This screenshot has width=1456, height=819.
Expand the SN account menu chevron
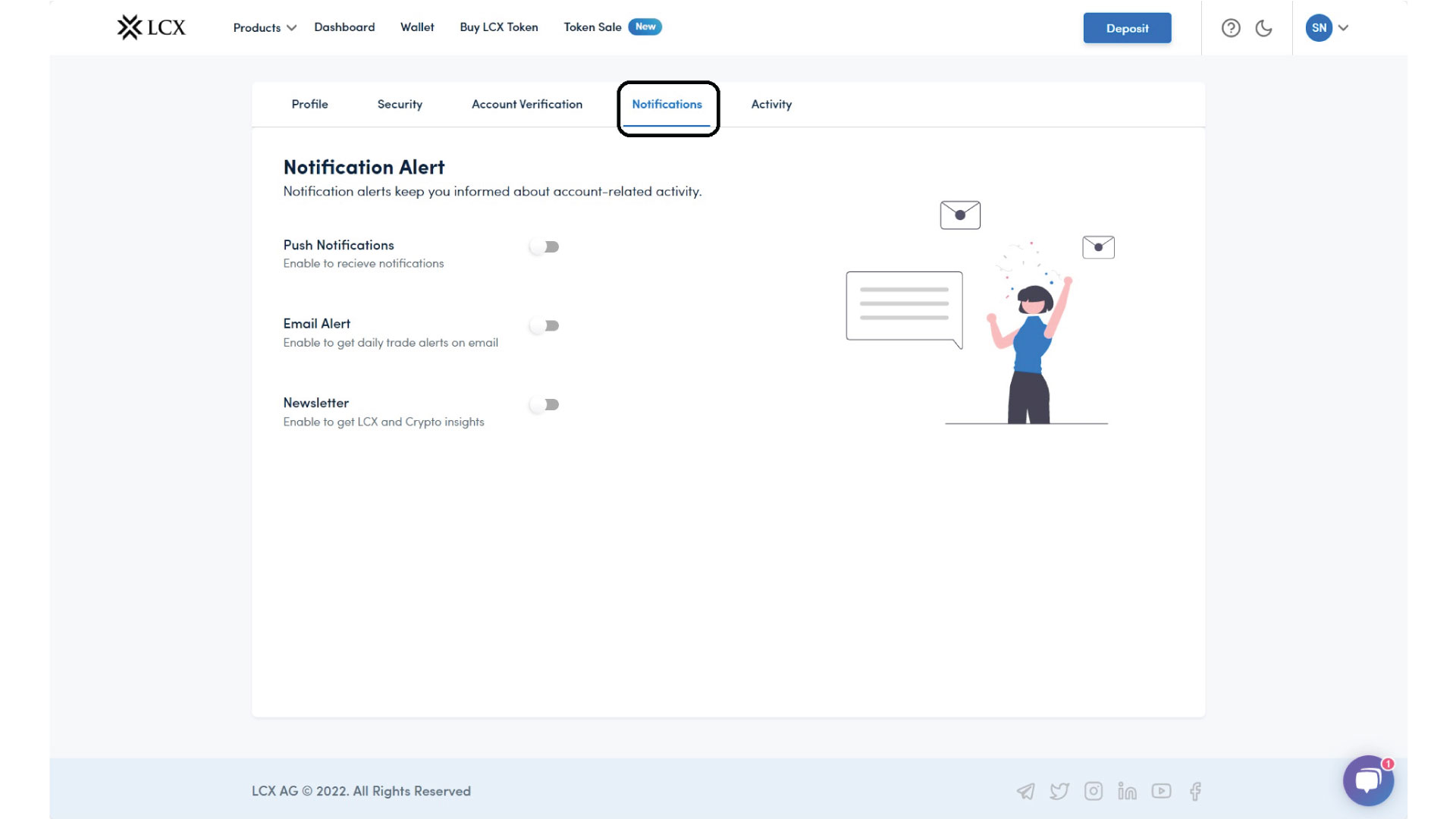pos(1344,28)
